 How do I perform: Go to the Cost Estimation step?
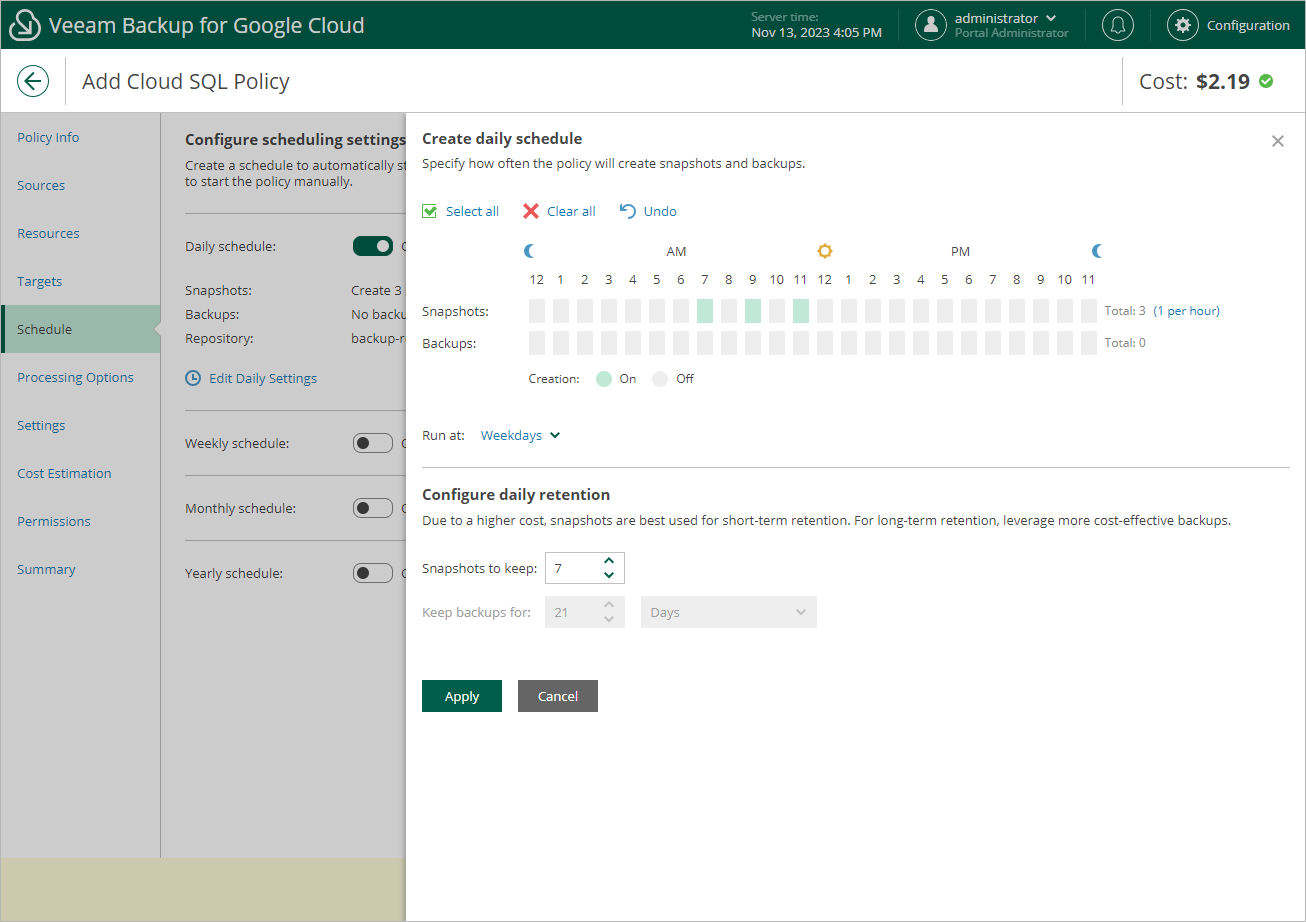click(x=80, y=473)
